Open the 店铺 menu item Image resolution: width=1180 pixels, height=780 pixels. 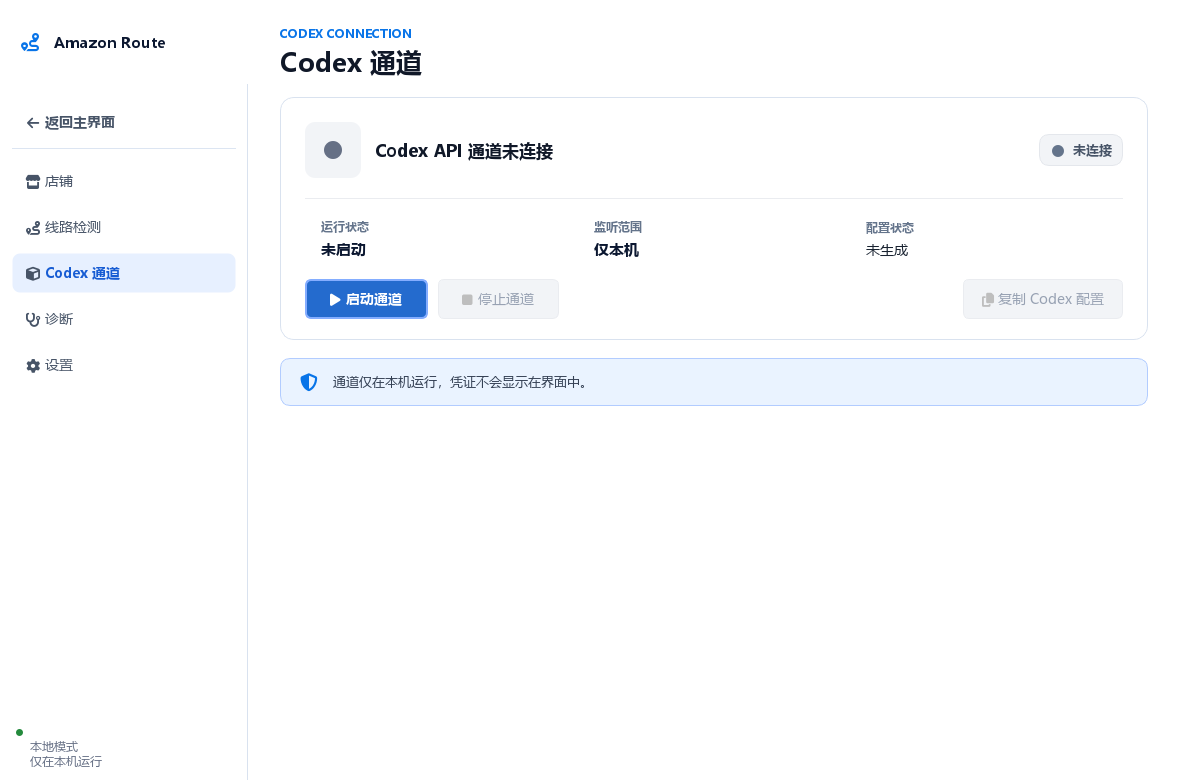124,181
